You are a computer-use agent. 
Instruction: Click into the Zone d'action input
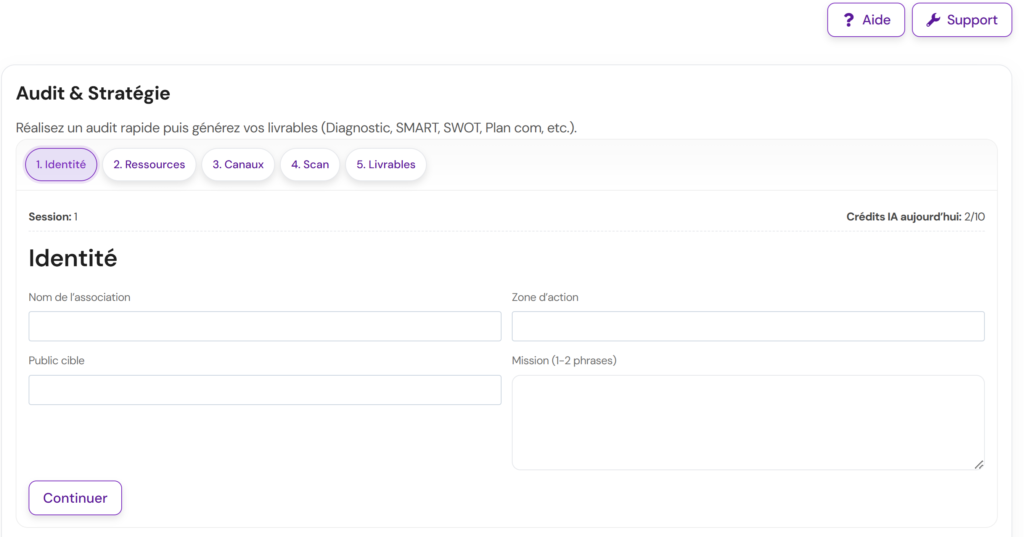pyautogui.click(x=748, y=326)
